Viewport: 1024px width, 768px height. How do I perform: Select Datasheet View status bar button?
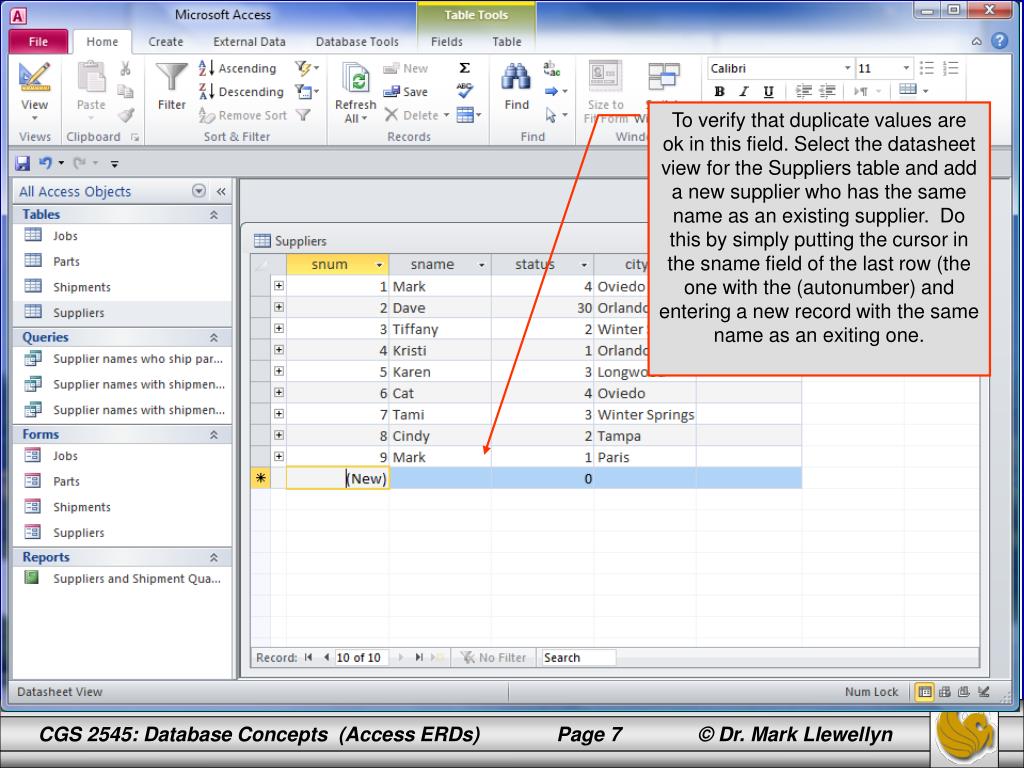(x=924, y=692)
